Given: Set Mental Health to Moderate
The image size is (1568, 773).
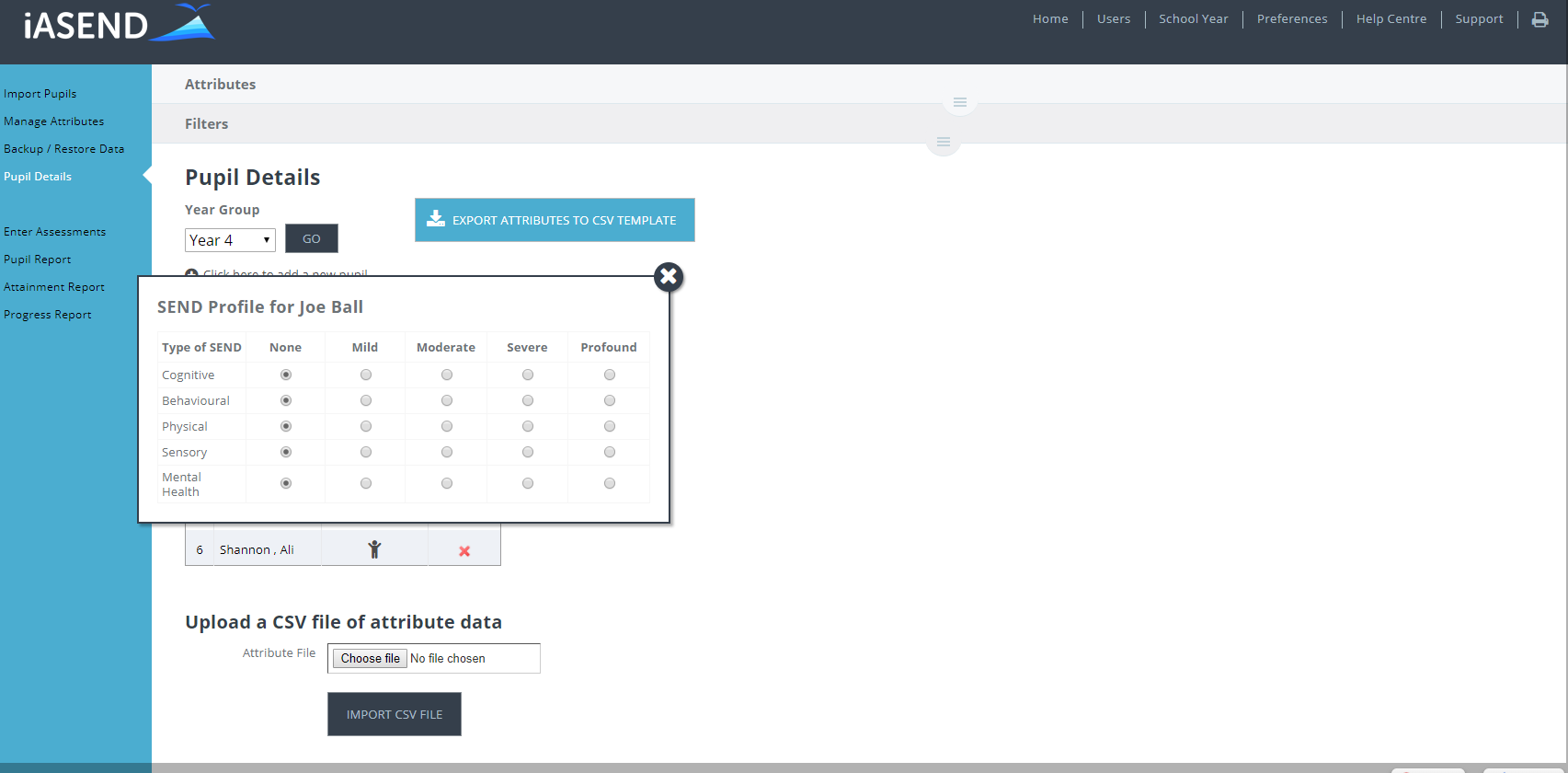Looking at the screenshot, I should pyautogui.click(x=447, y=483).
